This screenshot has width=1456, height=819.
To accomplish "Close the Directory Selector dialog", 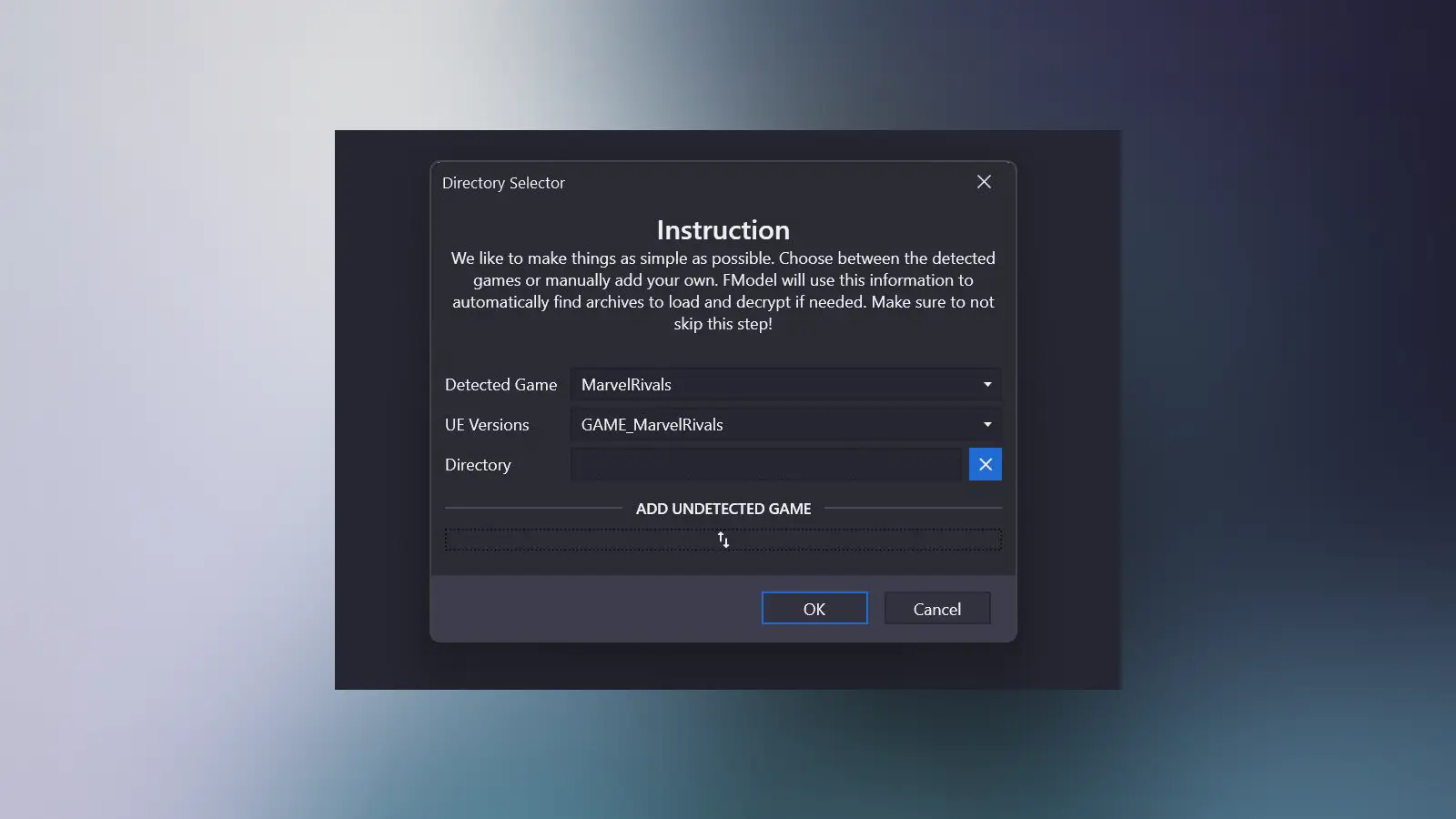I will click(x=984, y=181).
